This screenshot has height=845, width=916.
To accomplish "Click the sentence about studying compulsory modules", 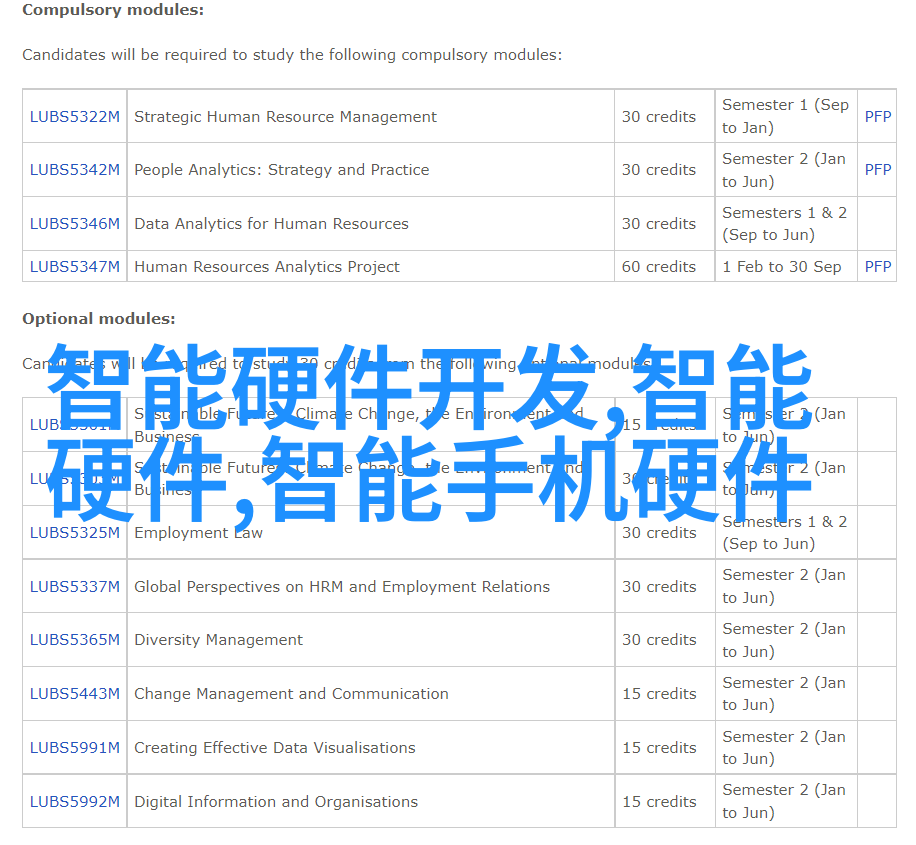I will (292, 55).
